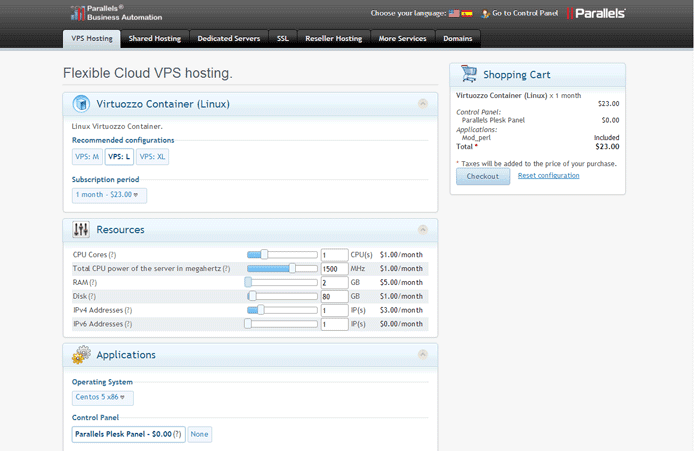Click the Reset configuration link
The width and height of the screenshot is (694, 451).
[x=548, y=176]
